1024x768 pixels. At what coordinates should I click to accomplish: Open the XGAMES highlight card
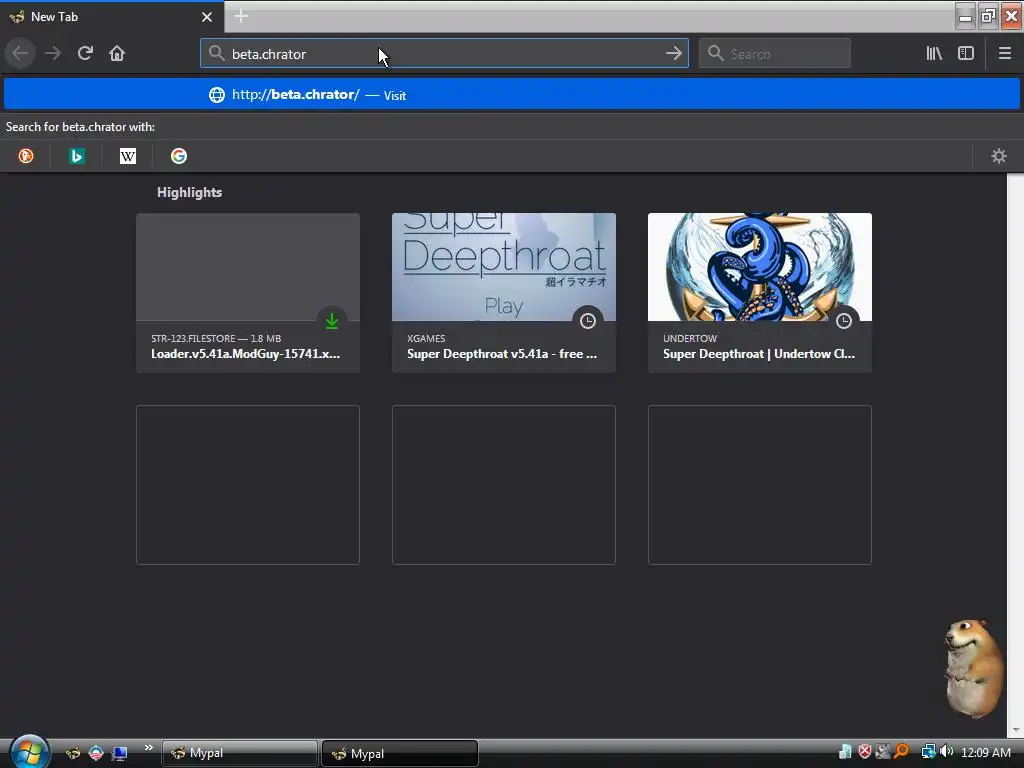coord(504,293)
